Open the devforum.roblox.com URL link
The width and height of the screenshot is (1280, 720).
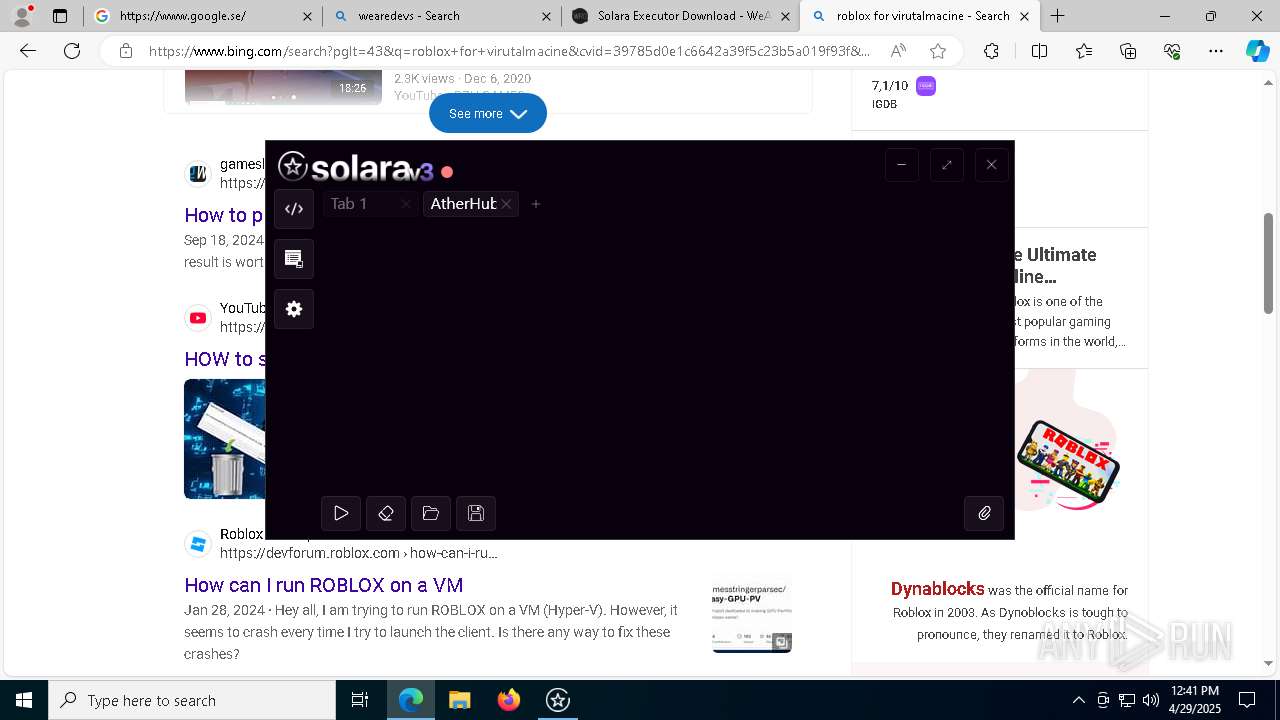(358, 553)
